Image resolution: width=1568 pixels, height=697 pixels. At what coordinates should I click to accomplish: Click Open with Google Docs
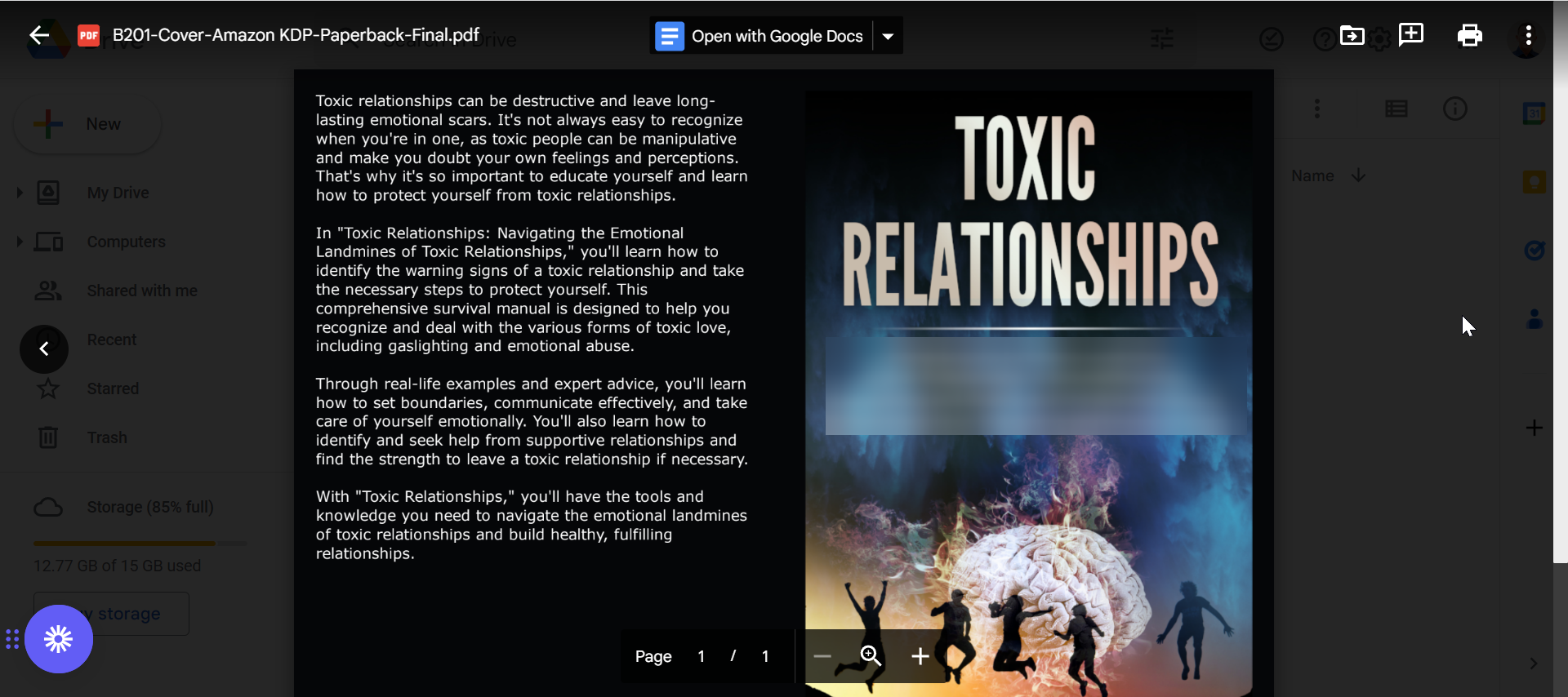pos(761,36)
